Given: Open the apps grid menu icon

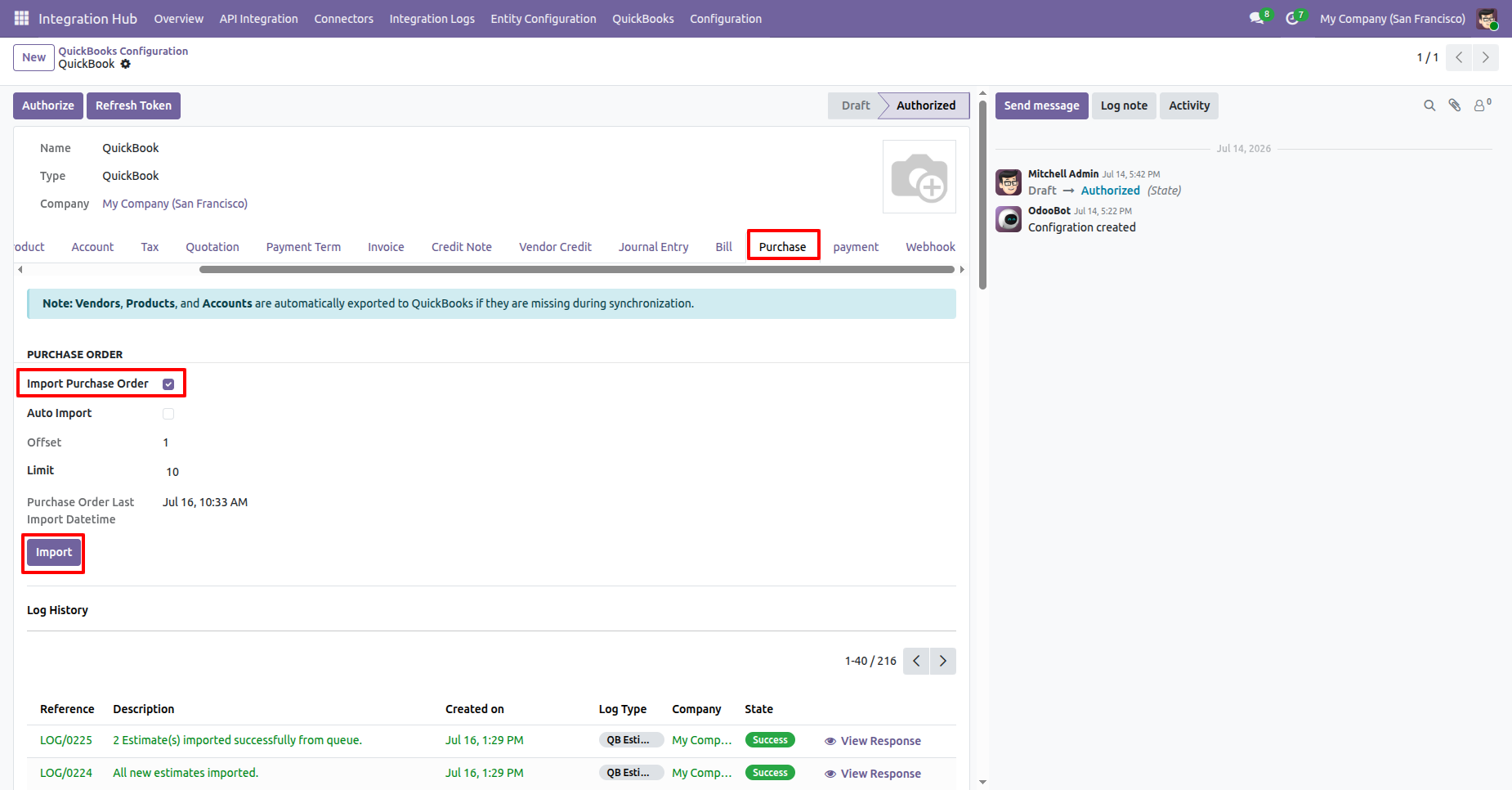Looking at the screenshot, I should 21,18.
